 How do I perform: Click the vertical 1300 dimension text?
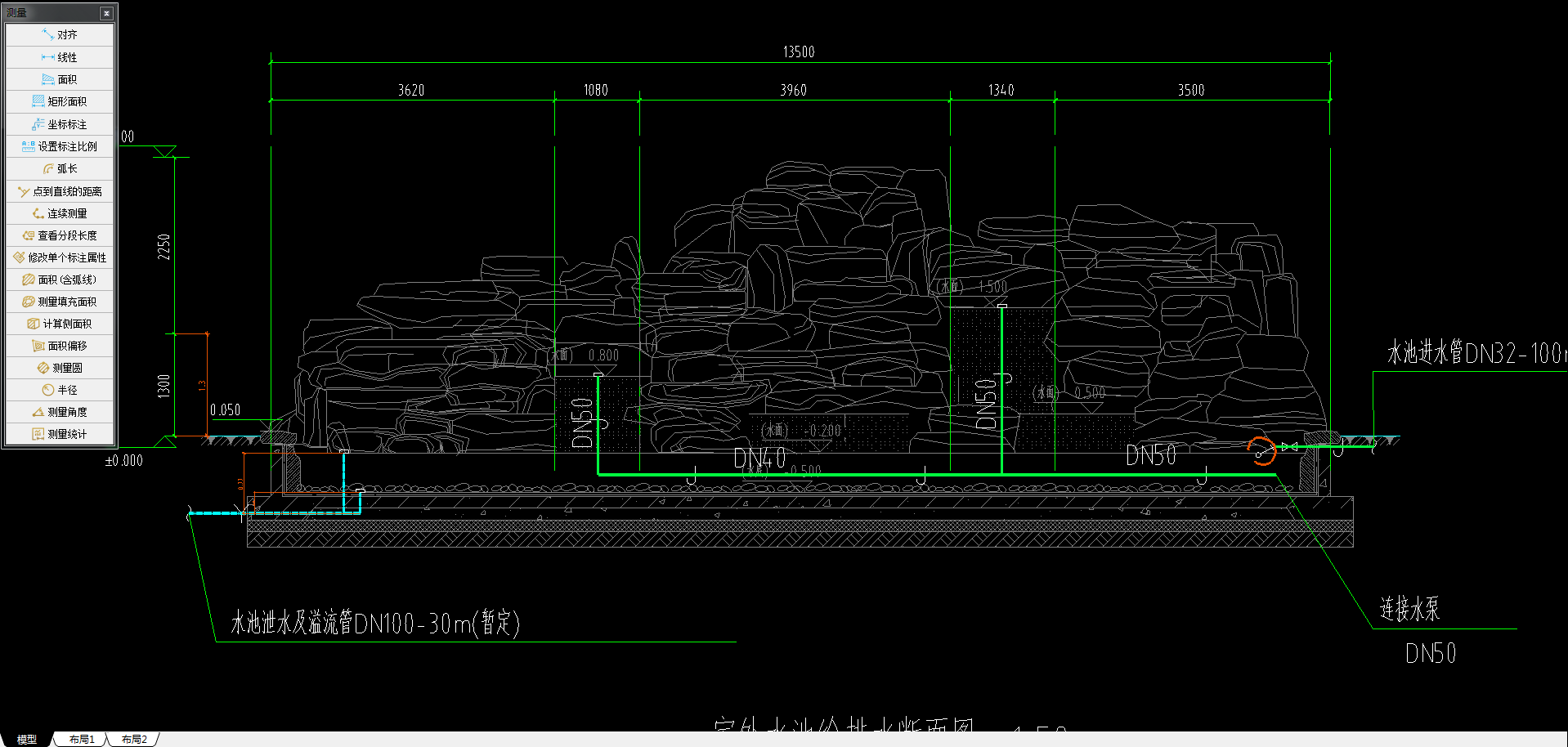pyautogui.click(x=164, y=386)
